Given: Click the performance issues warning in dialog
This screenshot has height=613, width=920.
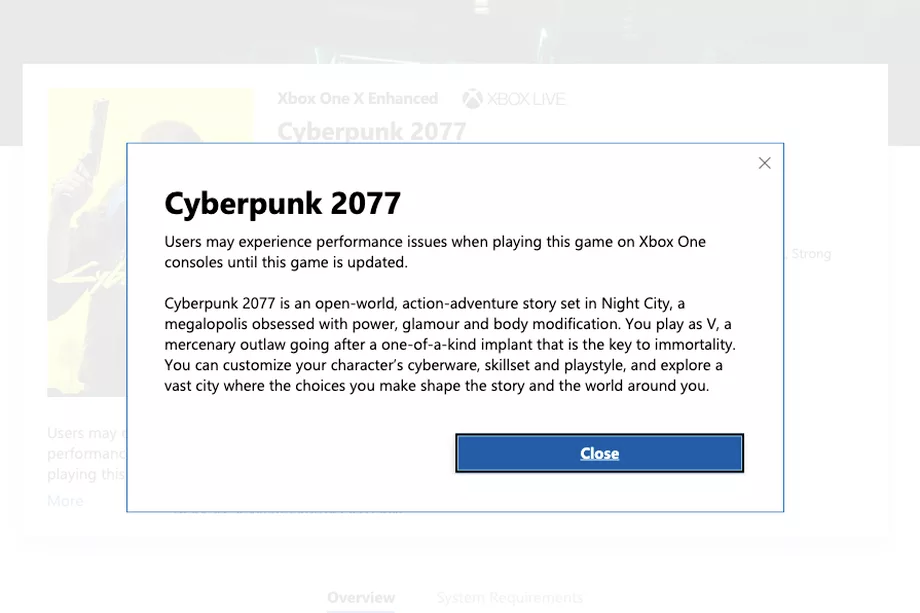Looking at the screenshot, I should (435, 252).
